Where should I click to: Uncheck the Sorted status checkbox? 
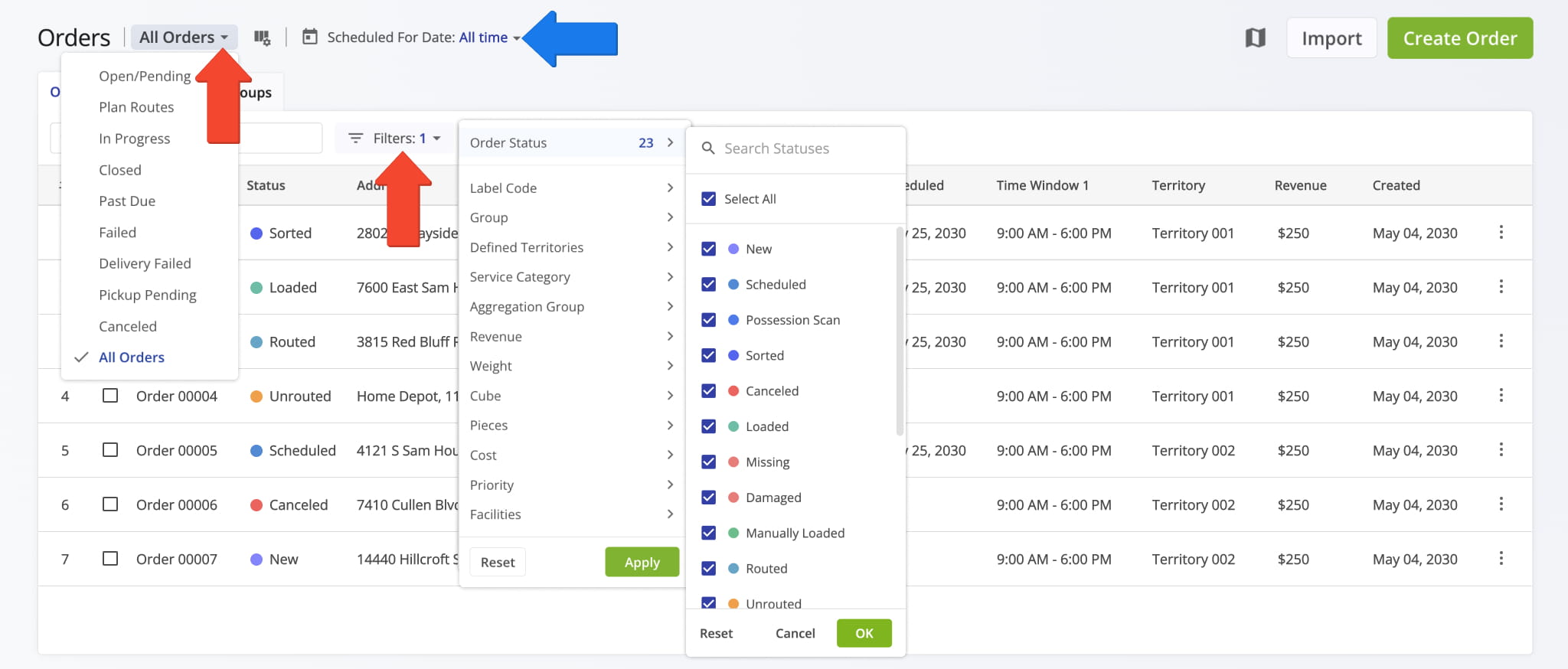pyautogui.click(x=709, y=355)
